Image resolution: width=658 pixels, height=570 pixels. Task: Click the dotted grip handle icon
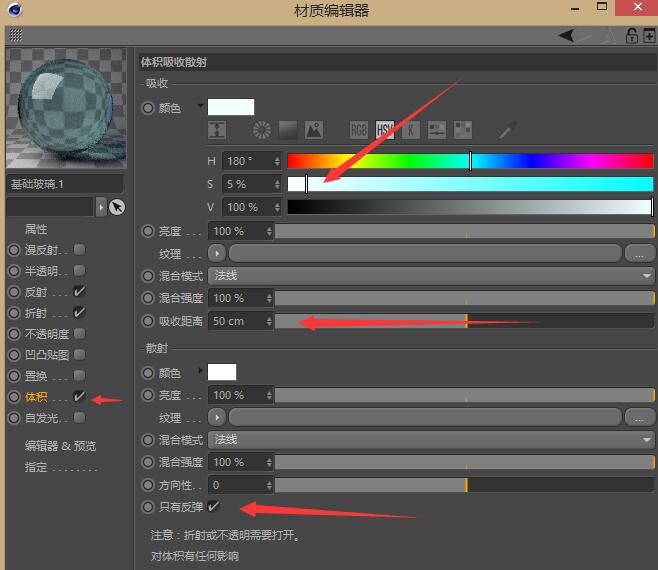click(16, 35)
